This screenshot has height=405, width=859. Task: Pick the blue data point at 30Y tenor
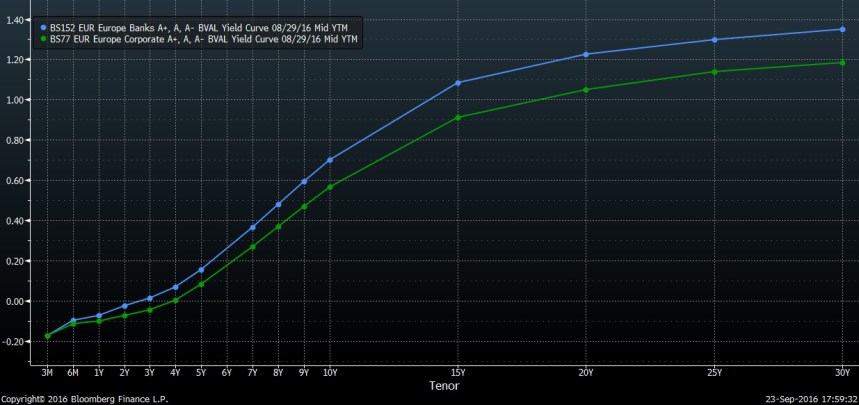tap(842, 29)
